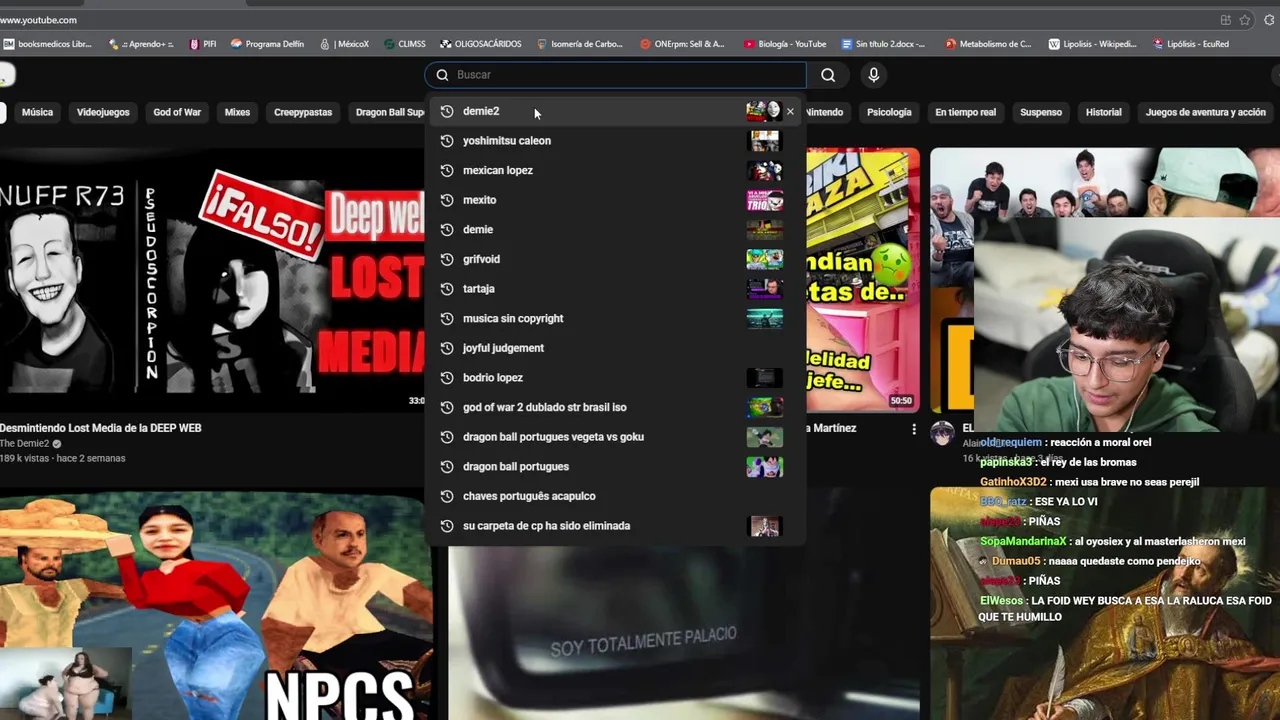Open Metabolismo de C bookmark
Viewport: 1280px width, 720px height.
[988, 44]
